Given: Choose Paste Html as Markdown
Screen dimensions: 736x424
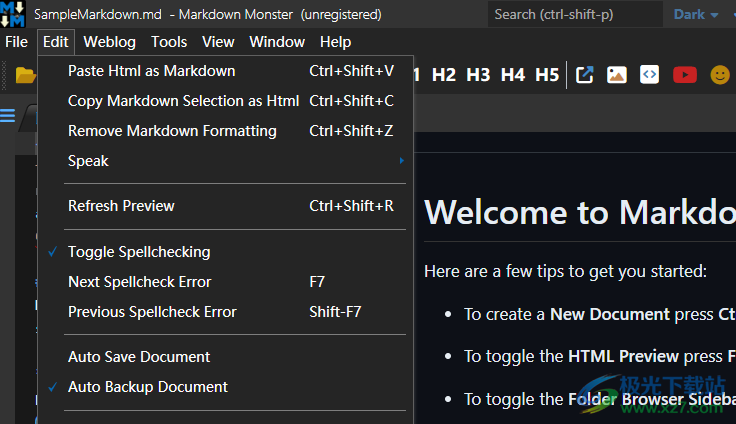Looking at the screenshot, I should pos(226,71).
